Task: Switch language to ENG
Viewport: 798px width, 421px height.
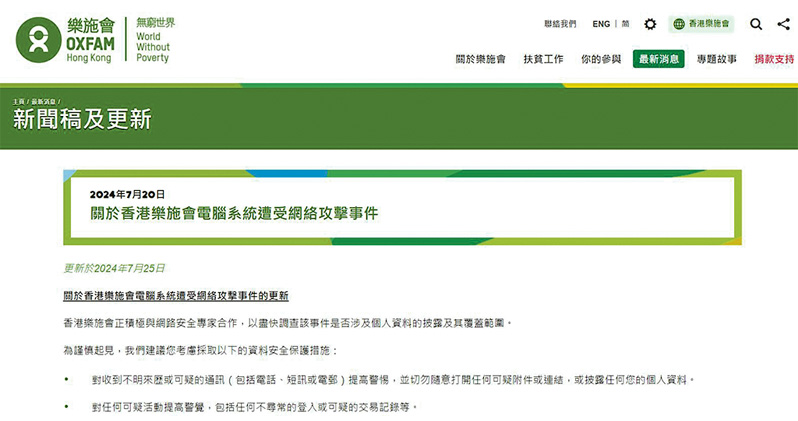Action: point(601,24)
